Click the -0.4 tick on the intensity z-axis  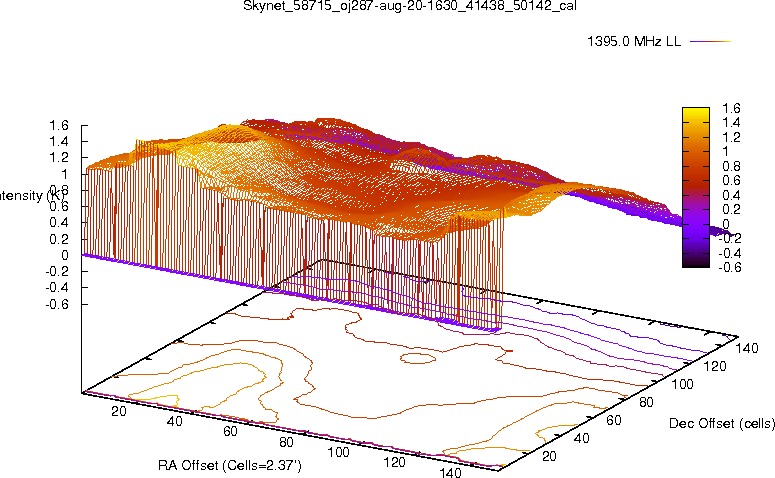57,287
